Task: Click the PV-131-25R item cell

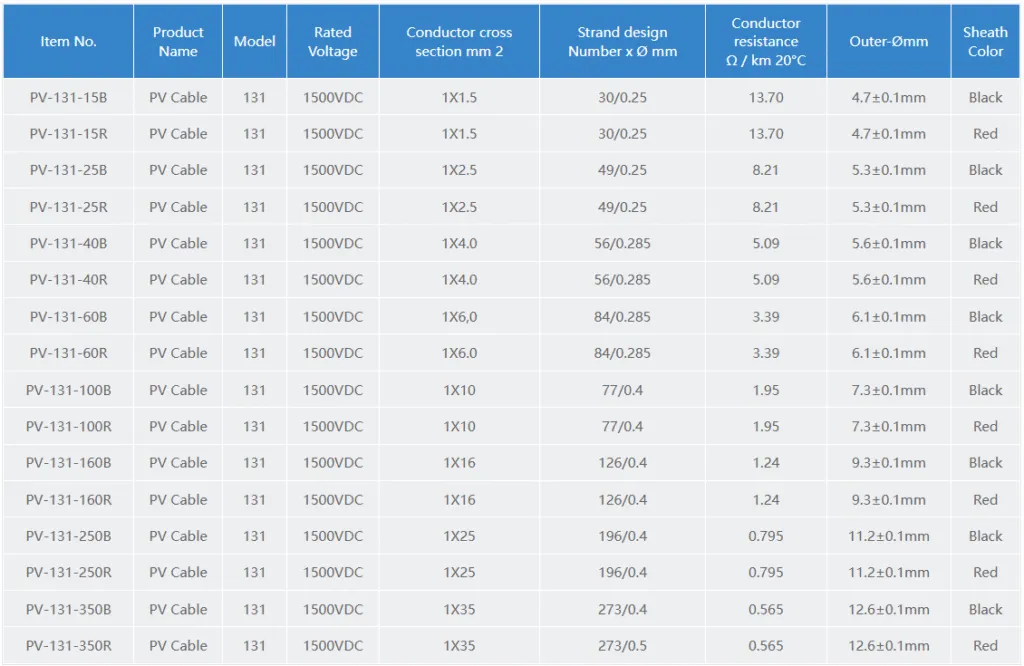Action: click(x=68, y=207)
